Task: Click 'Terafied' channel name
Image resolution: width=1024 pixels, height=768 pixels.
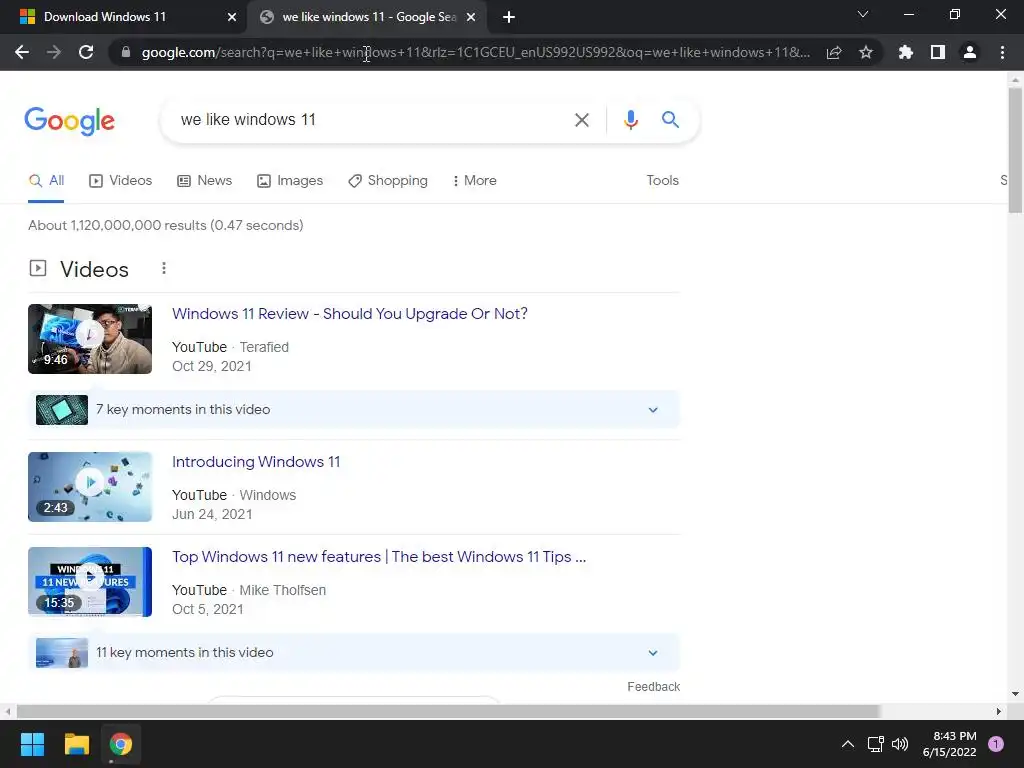Action: coord(264,347)
